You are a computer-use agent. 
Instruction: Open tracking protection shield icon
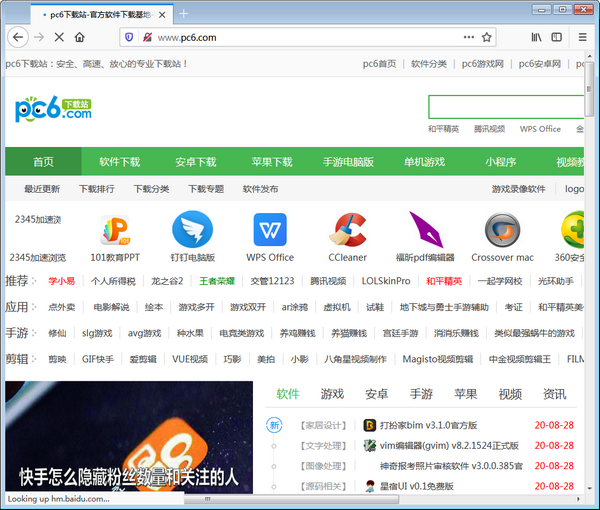pos(128,37)
